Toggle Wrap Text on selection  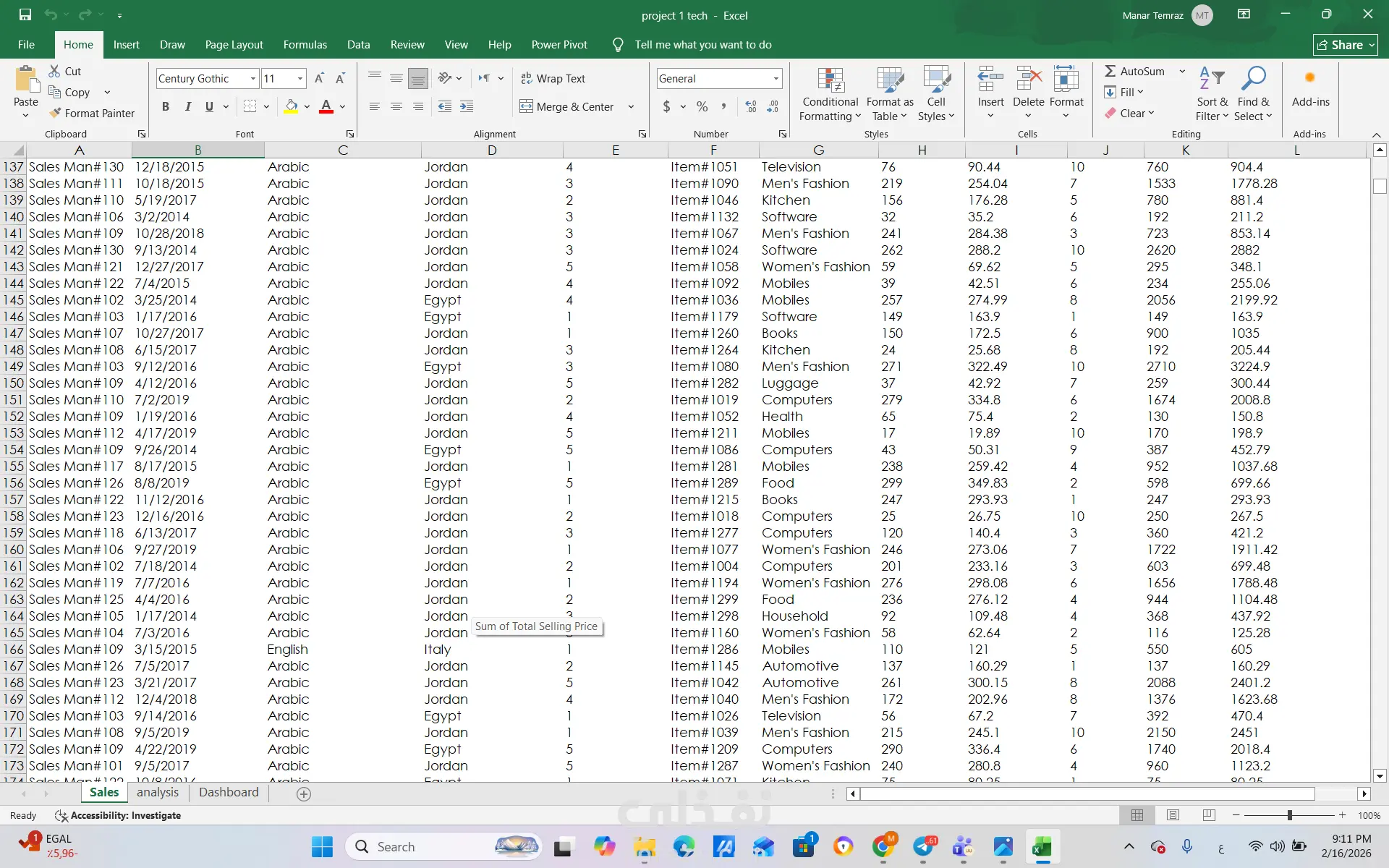pos(553,78)
